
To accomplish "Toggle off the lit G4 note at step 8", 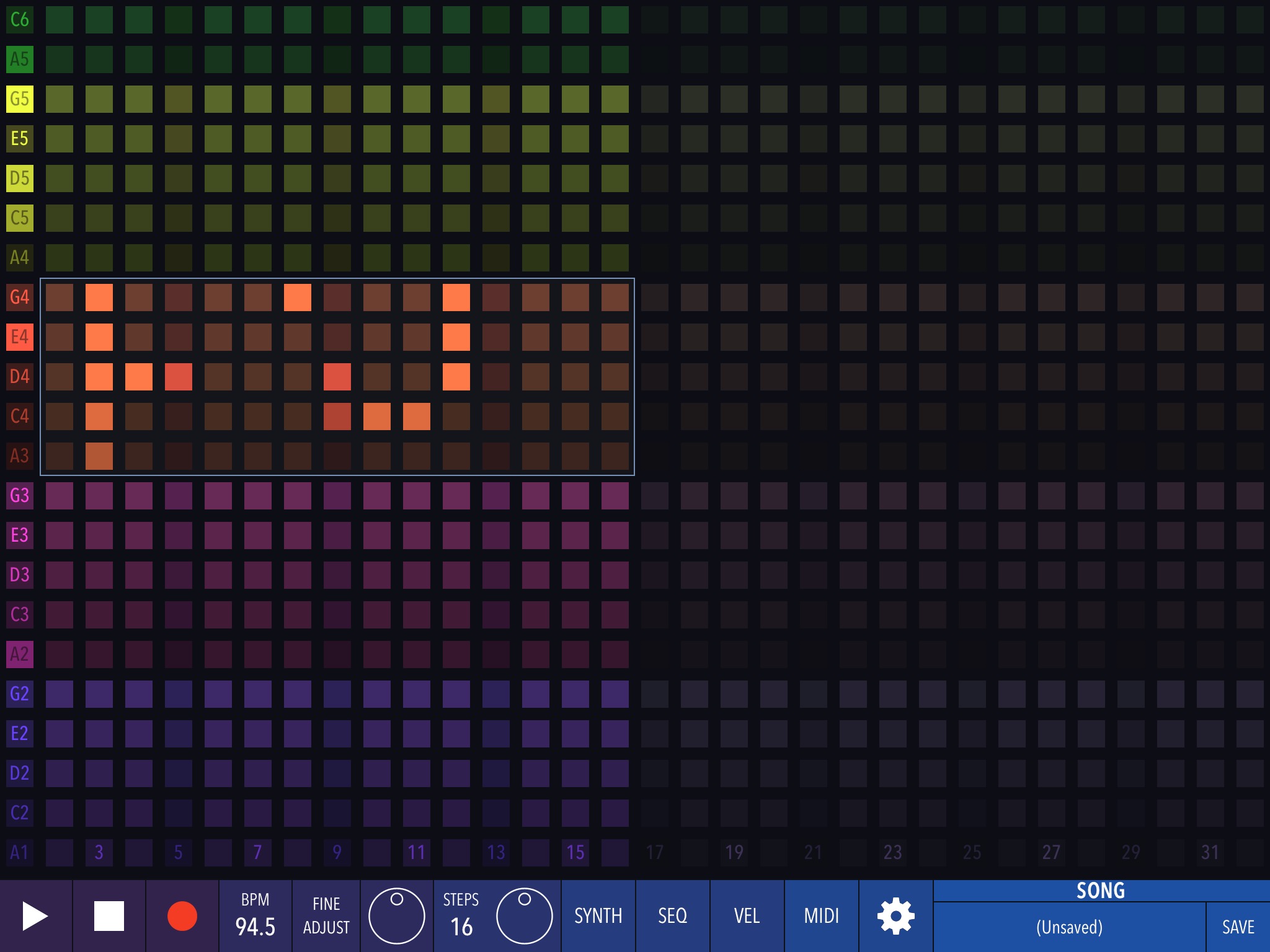I will [298, 297].
